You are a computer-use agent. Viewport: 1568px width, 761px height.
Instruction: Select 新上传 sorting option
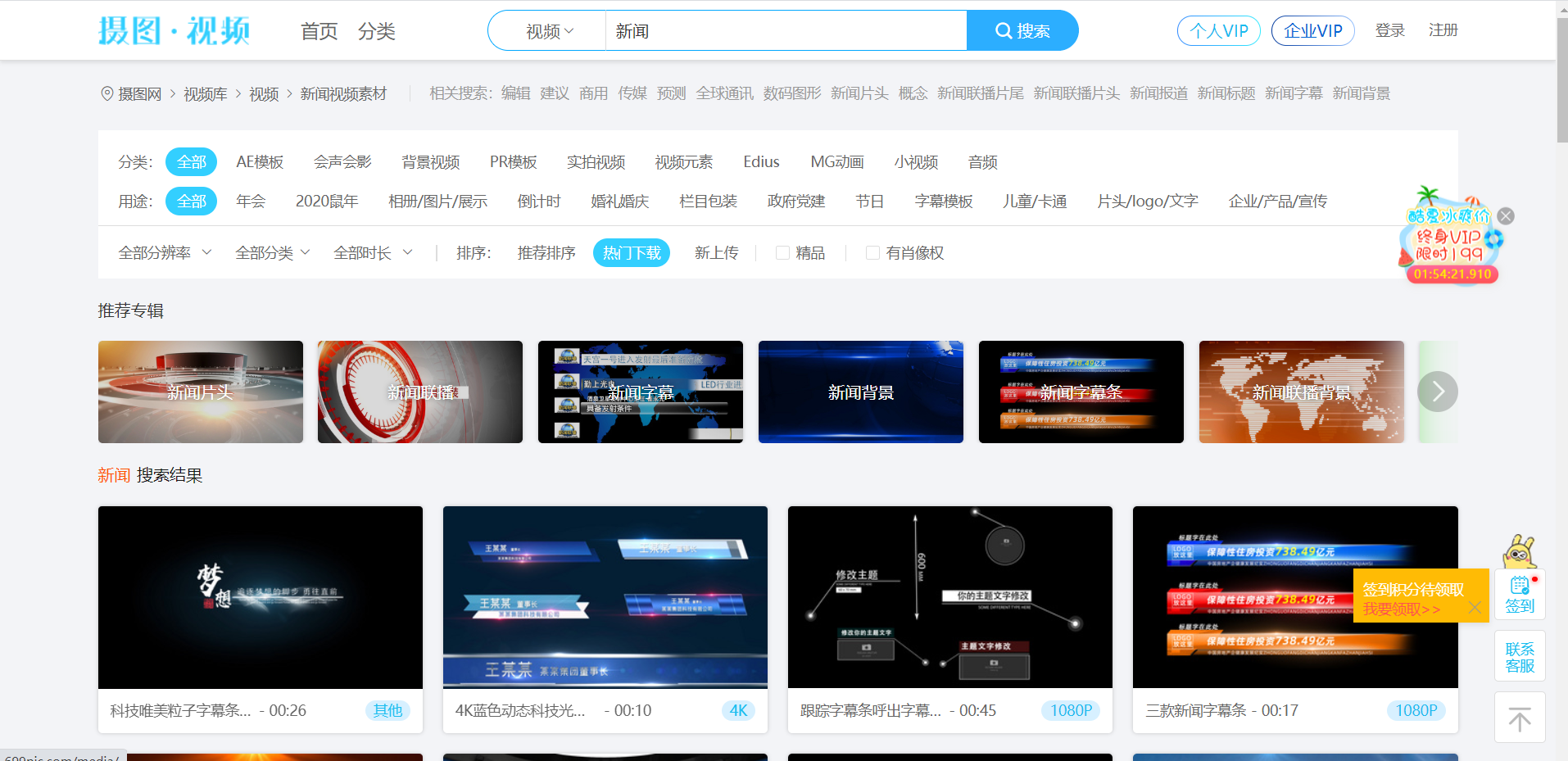(717, 253)
